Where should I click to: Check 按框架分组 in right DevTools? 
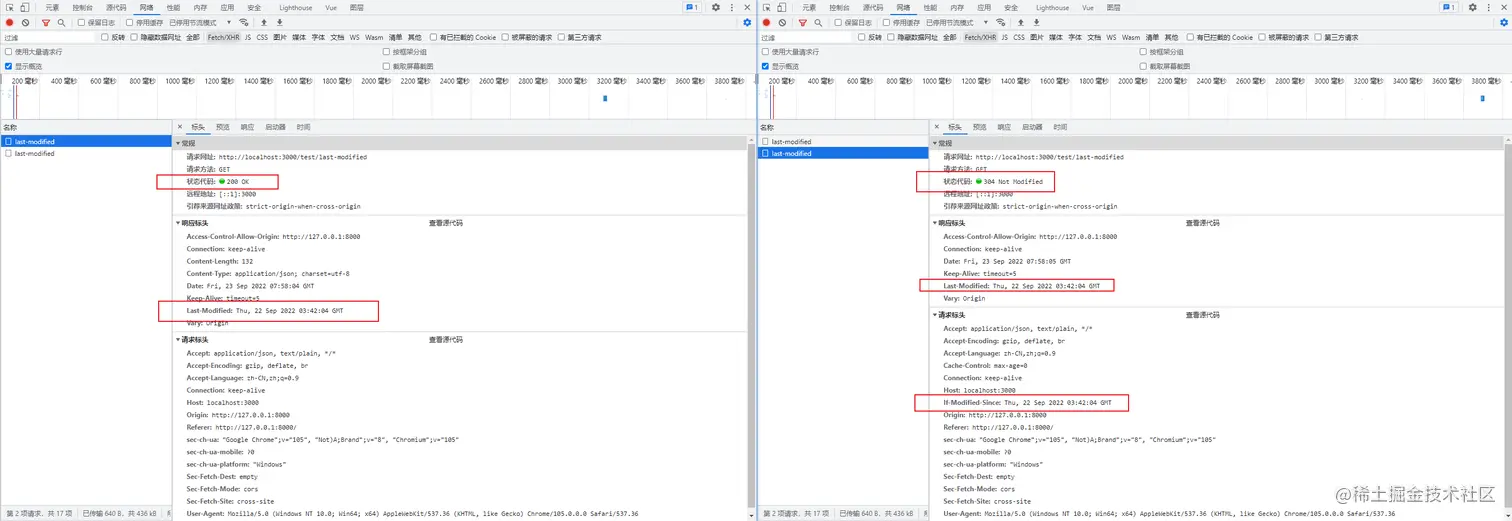(x=1144, y=52)
